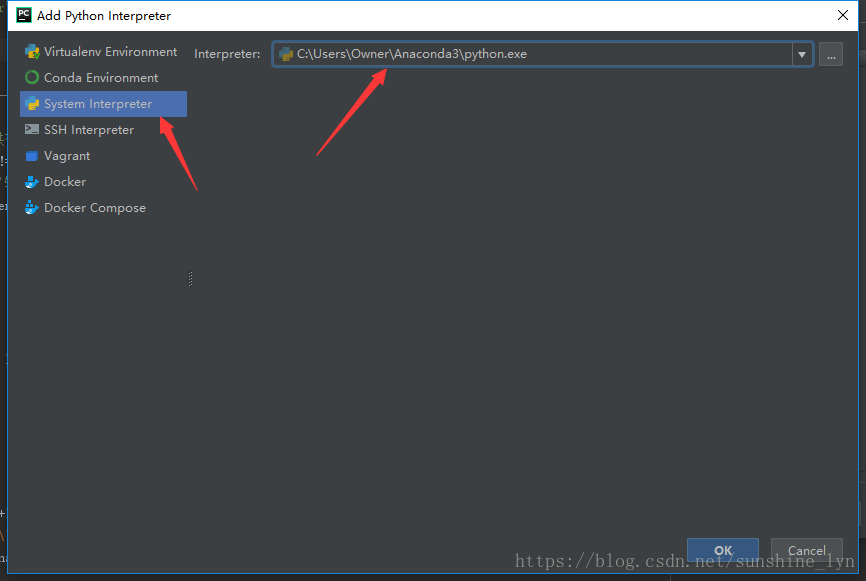866x581 pixels.
Task: Select System Interpreter option
Action: pyautogui.click(x=103, y=104)
